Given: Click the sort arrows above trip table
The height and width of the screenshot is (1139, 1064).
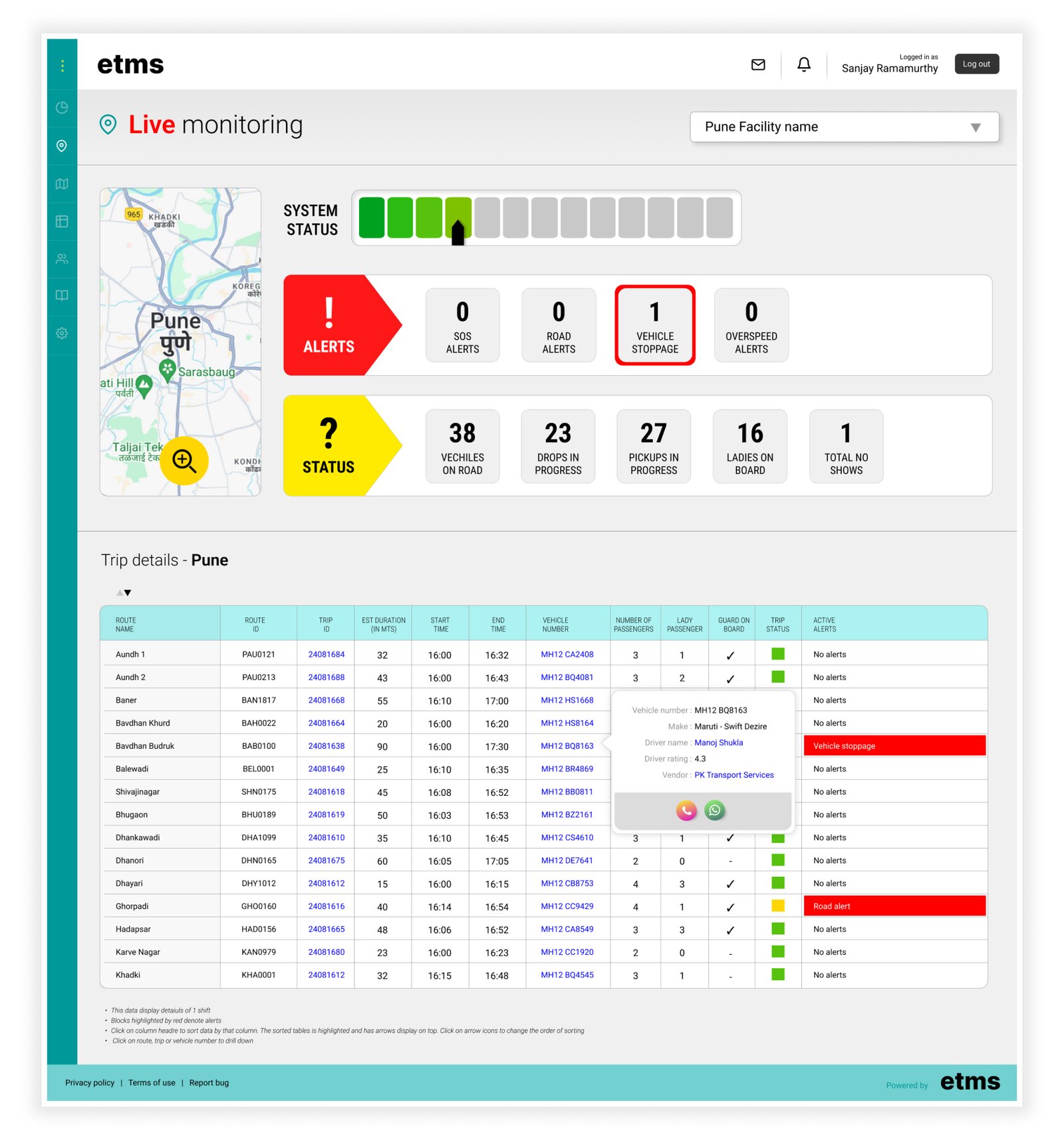Looking at the screenshot, I should [124, 592].
